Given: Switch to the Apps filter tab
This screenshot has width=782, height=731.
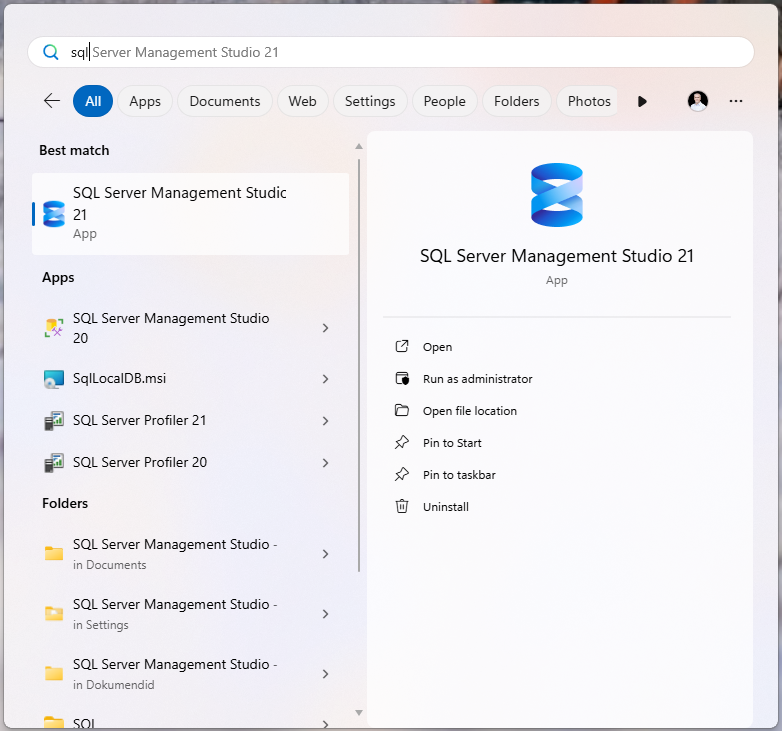Looking at the screenshot, I should 145,101.
